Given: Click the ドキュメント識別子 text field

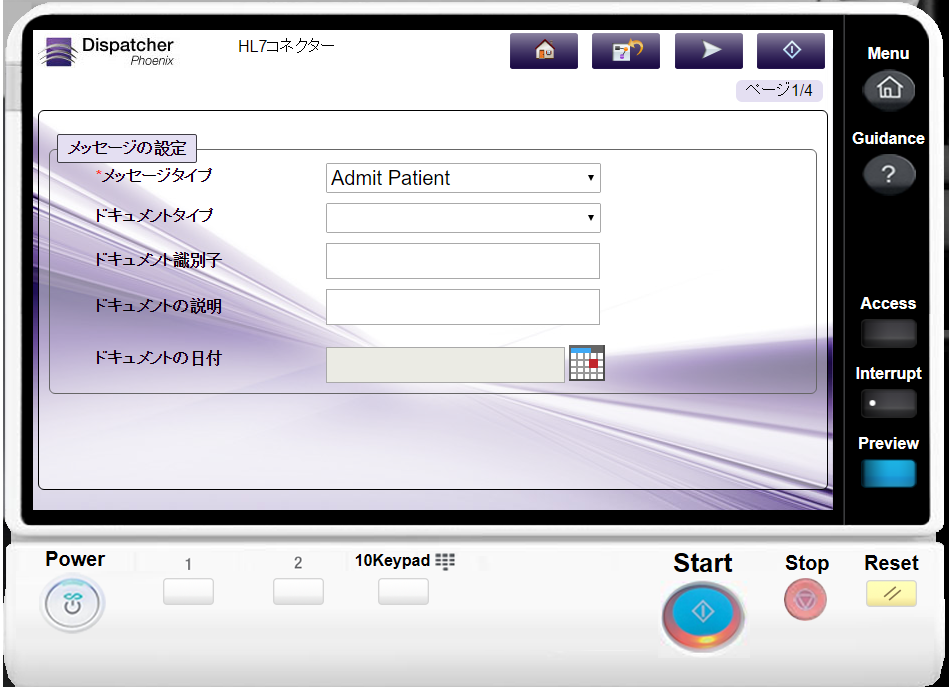Looking at the screenshot, I should 463,261.
